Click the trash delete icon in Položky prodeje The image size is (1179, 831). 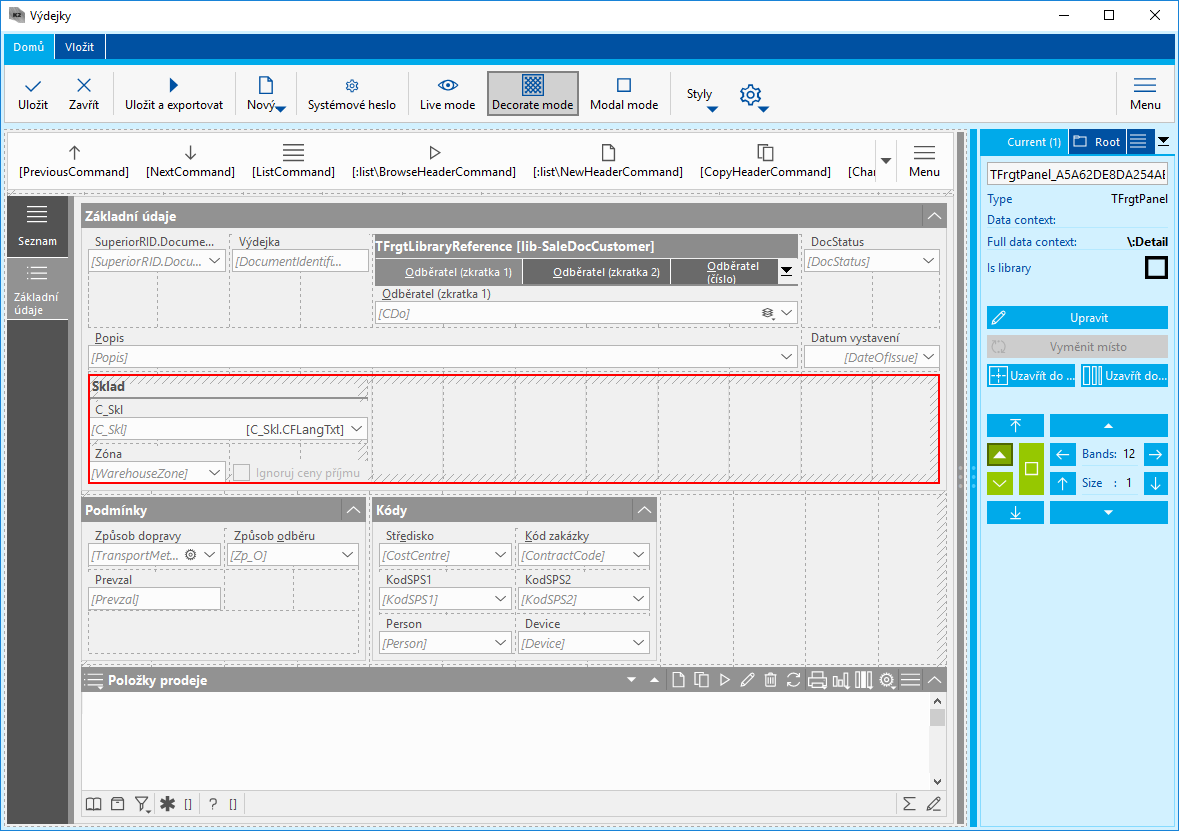[x=770, y=680]
